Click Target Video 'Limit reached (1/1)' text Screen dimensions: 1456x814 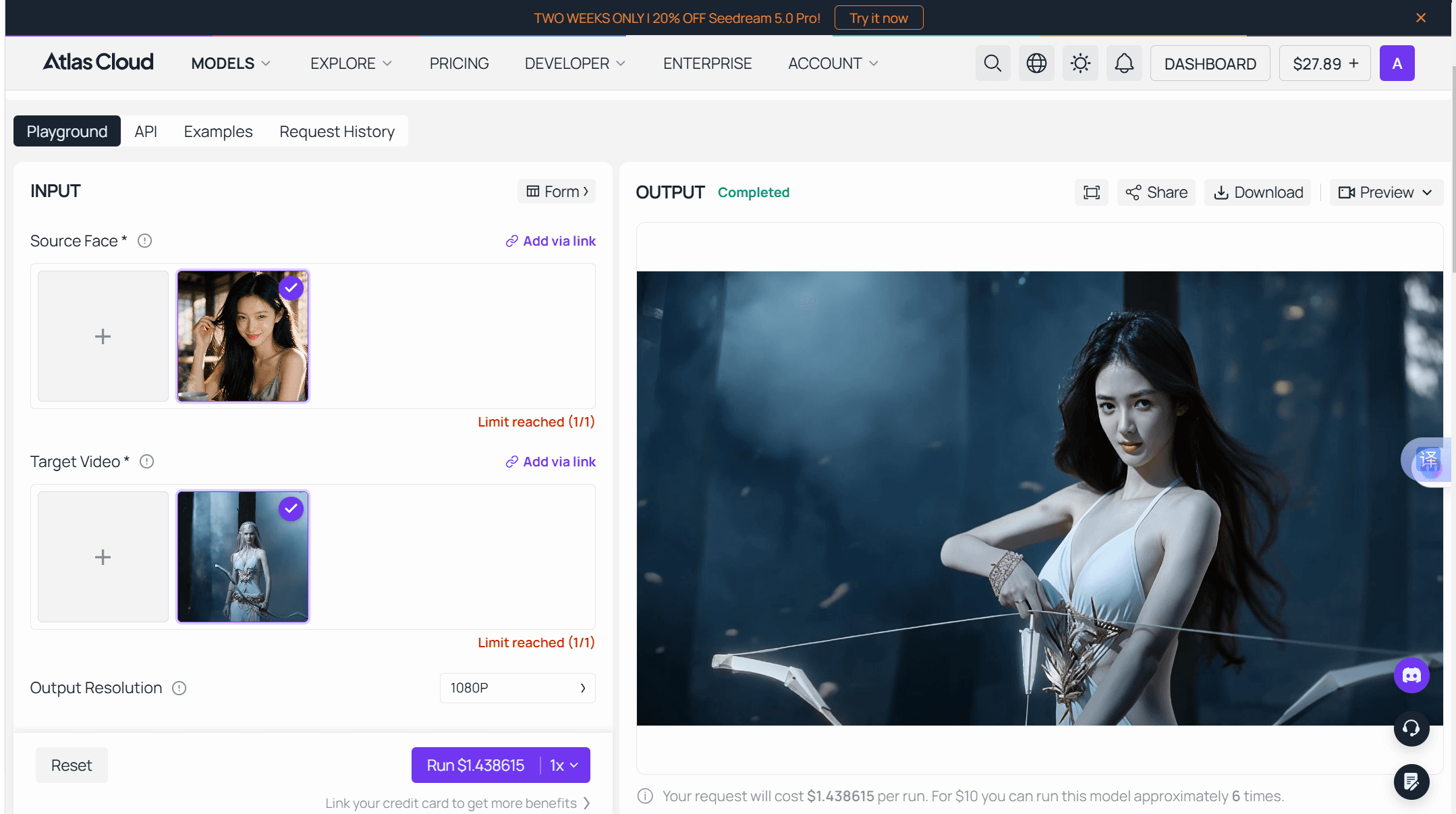(x=536, y=643)
